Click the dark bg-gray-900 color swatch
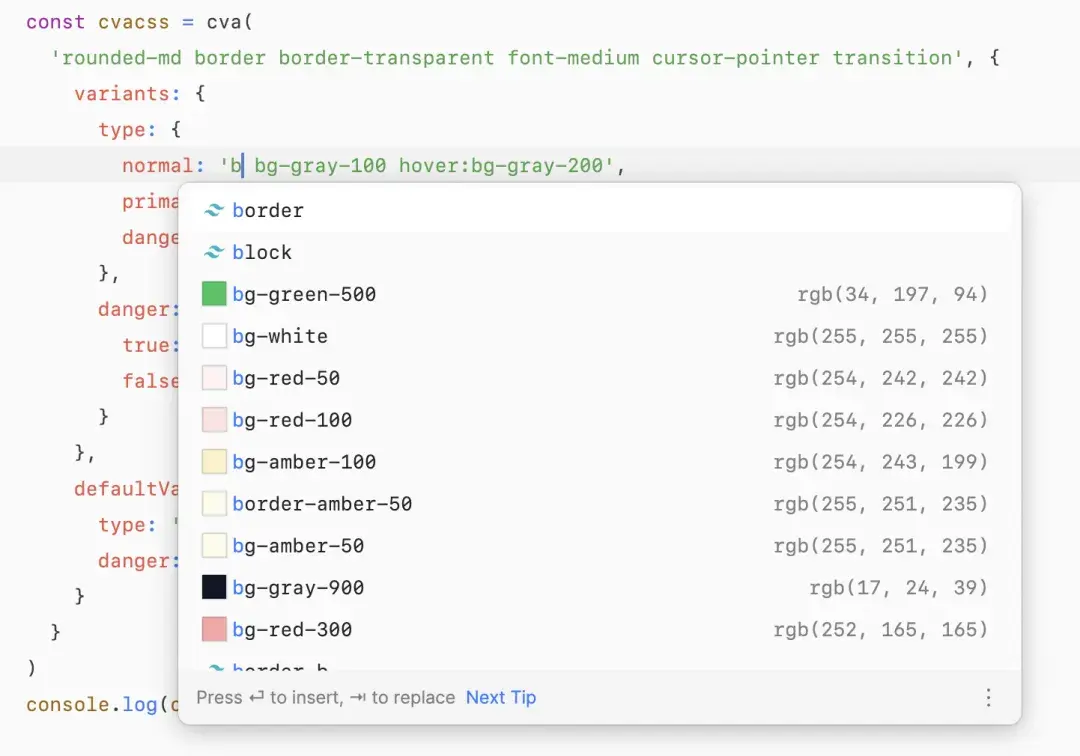 click(x=214, y=587)
